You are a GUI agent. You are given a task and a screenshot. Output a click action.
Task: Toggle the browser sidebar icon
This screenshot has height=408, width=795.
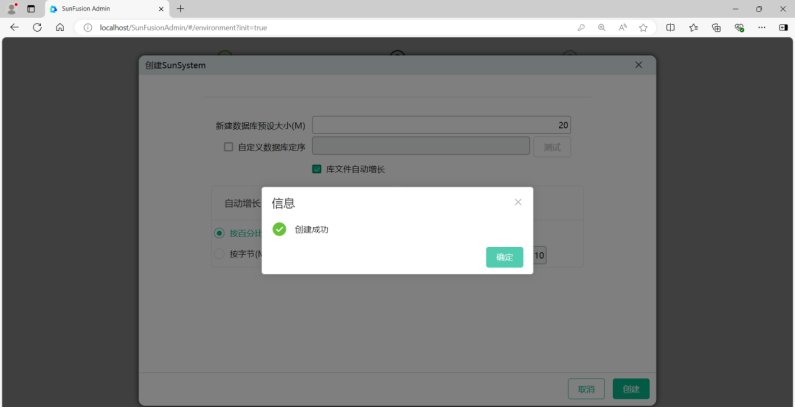[x=783, y=28]
